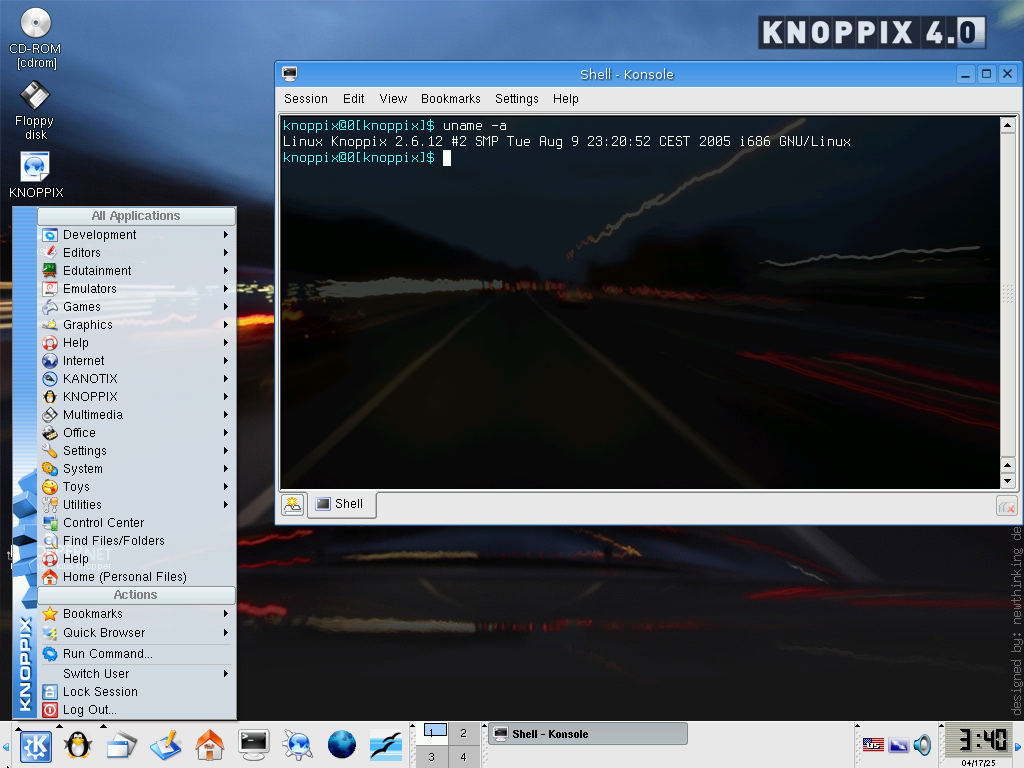Expand the Switch User submenu
1024x768 pixels.
(x=137, y=673)
